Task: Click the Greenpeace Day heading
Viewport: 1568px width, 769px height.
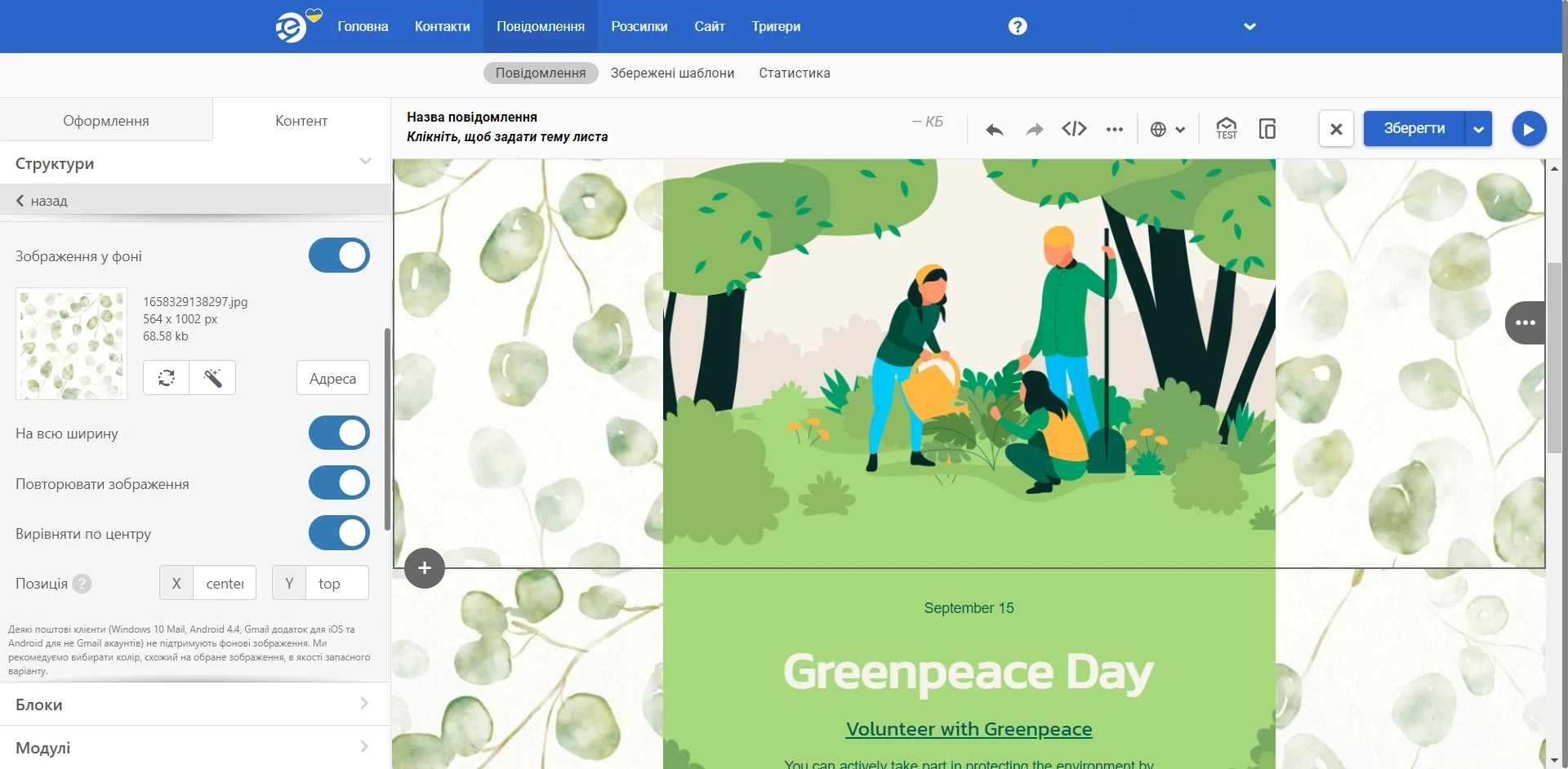Action: click(x=969, y=673)
